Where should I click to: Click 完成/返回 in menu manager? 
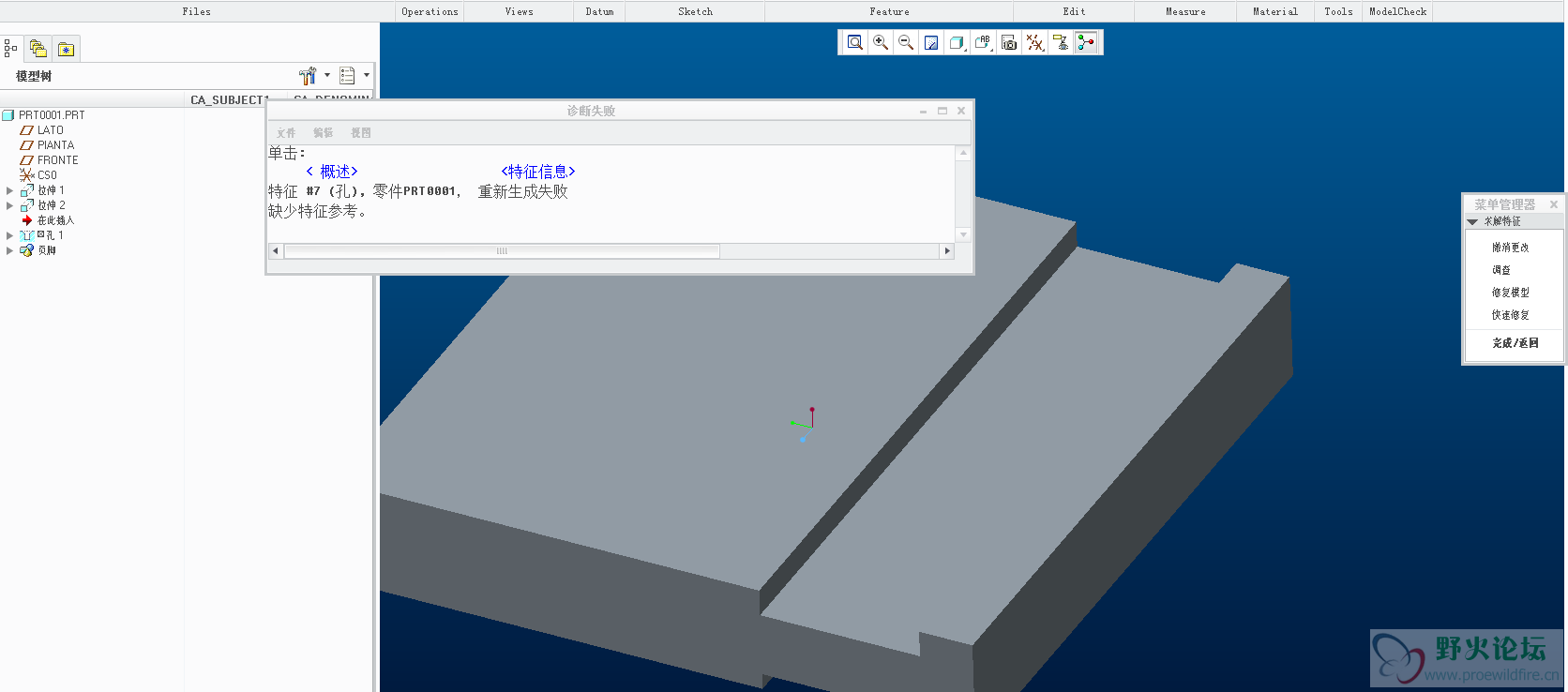1515,343
